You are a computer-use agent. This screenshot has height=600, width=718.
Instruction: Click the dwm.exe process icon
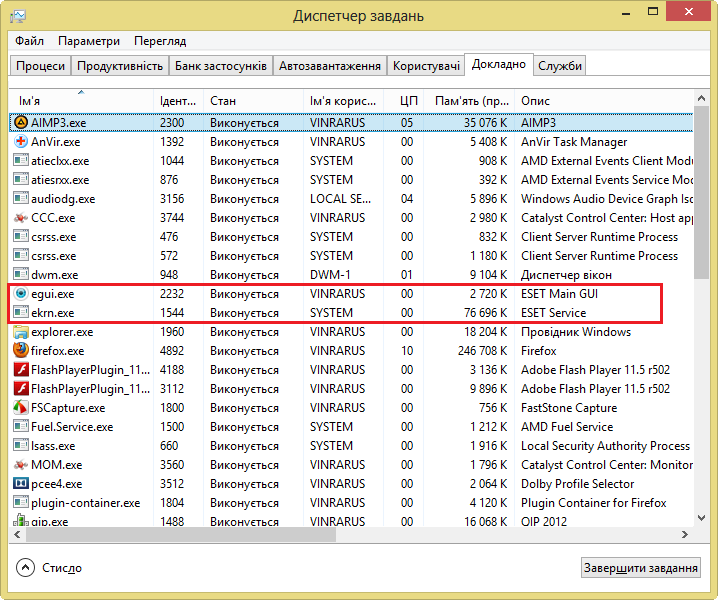(x=21, y=274)
